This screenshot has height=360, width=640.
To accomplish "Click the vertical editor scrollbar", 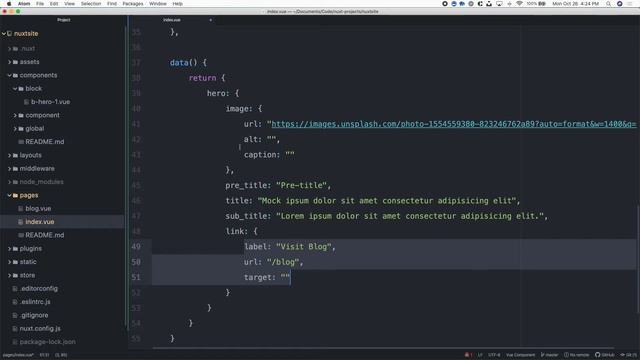I will (637, 259).
